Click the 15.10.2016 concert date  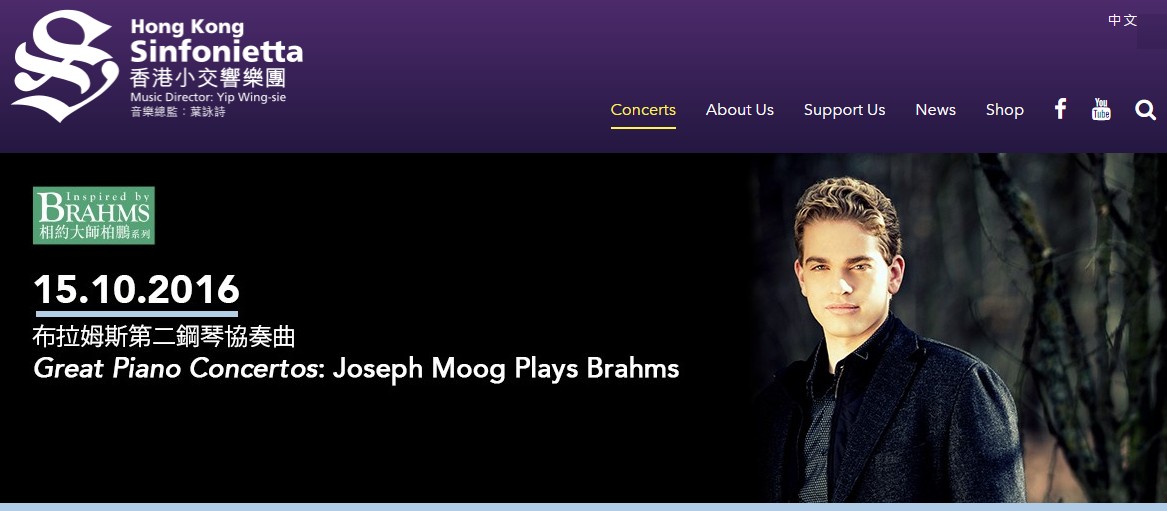[x=137, y=289]
